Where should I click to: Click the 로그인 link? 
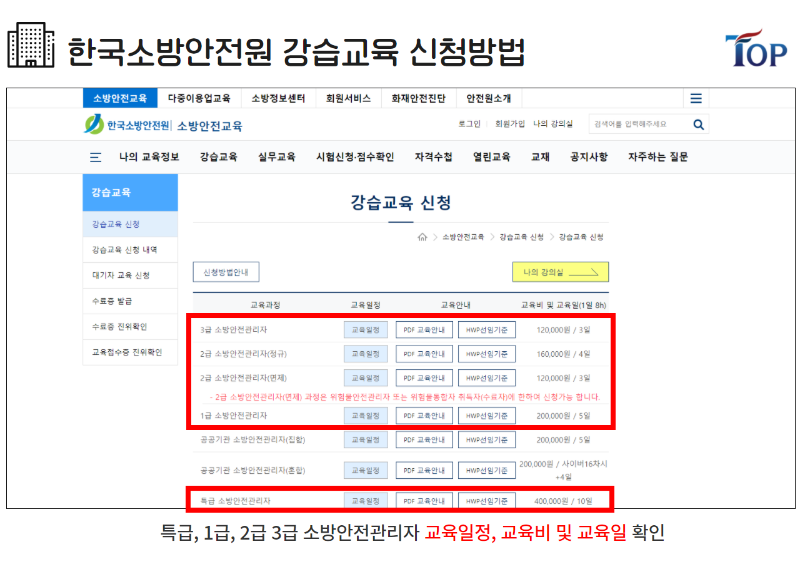click(x=469, y=124)
